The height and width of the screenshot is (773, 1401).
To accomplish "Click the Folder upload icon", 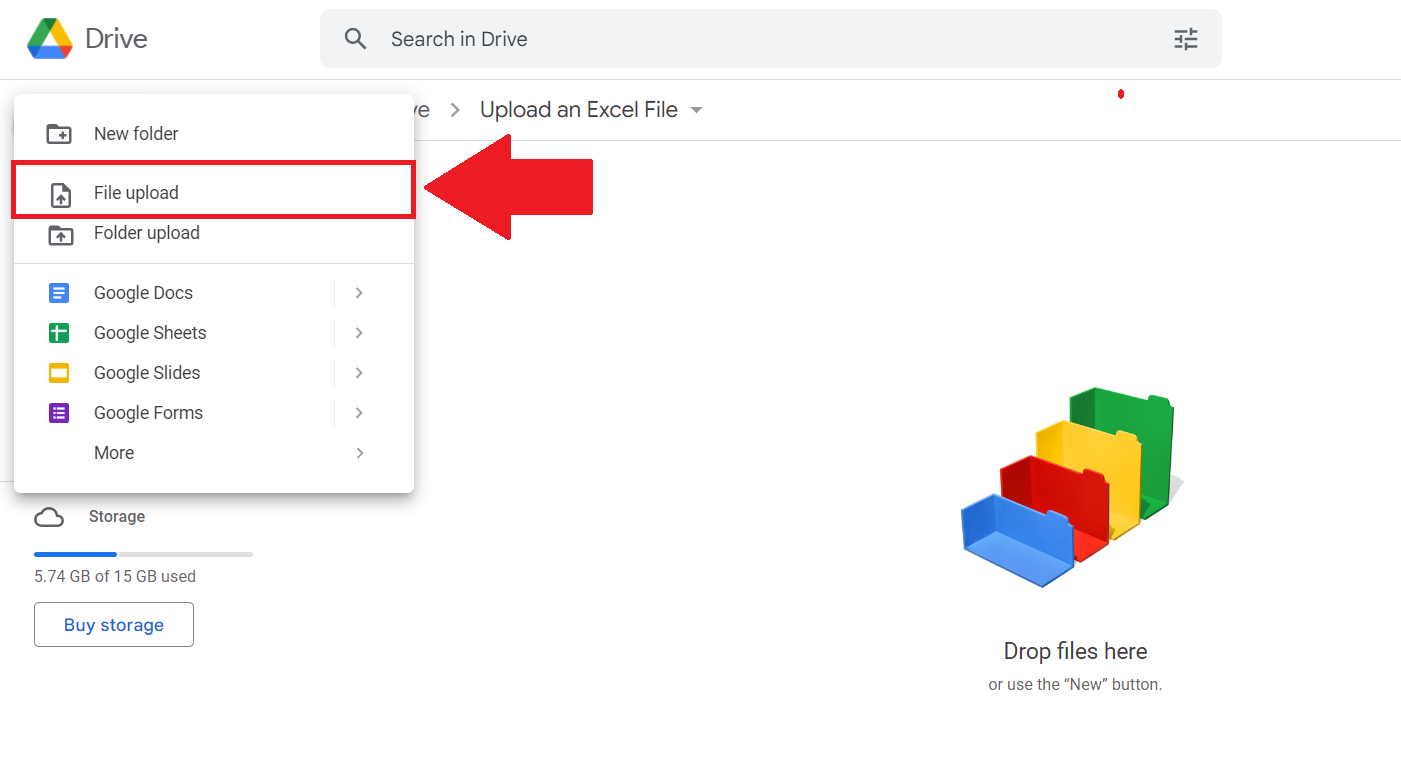I will click(x=60, y=234).
